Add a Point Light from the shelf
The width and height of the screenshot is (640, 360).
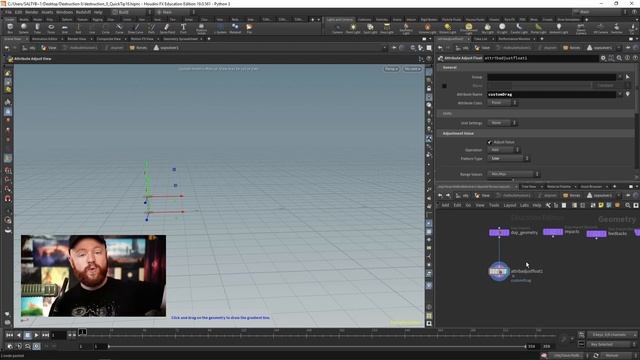(353, 28)
